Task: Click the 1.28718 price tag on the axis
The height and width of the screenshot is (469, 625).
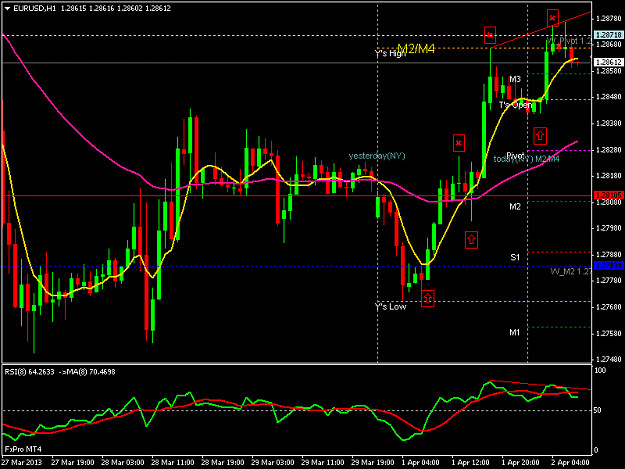Action: tap(608, 35)
